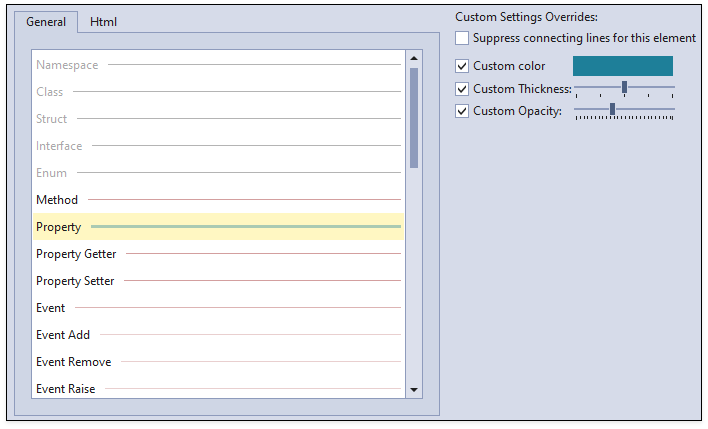Screen dimensions: 708x429
Task: Select the Property Getter item
Action: [219, 254]
